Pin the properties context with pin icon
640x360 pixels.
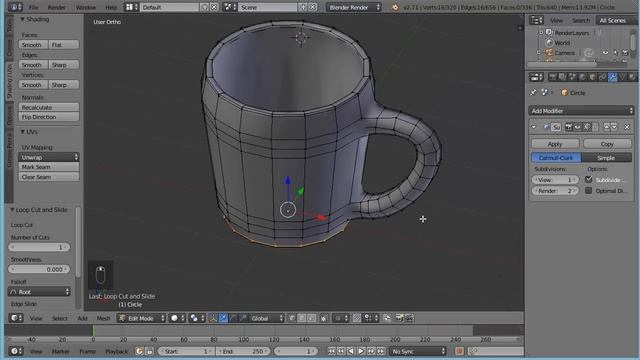pyautogui.click(x=533, y=93)
